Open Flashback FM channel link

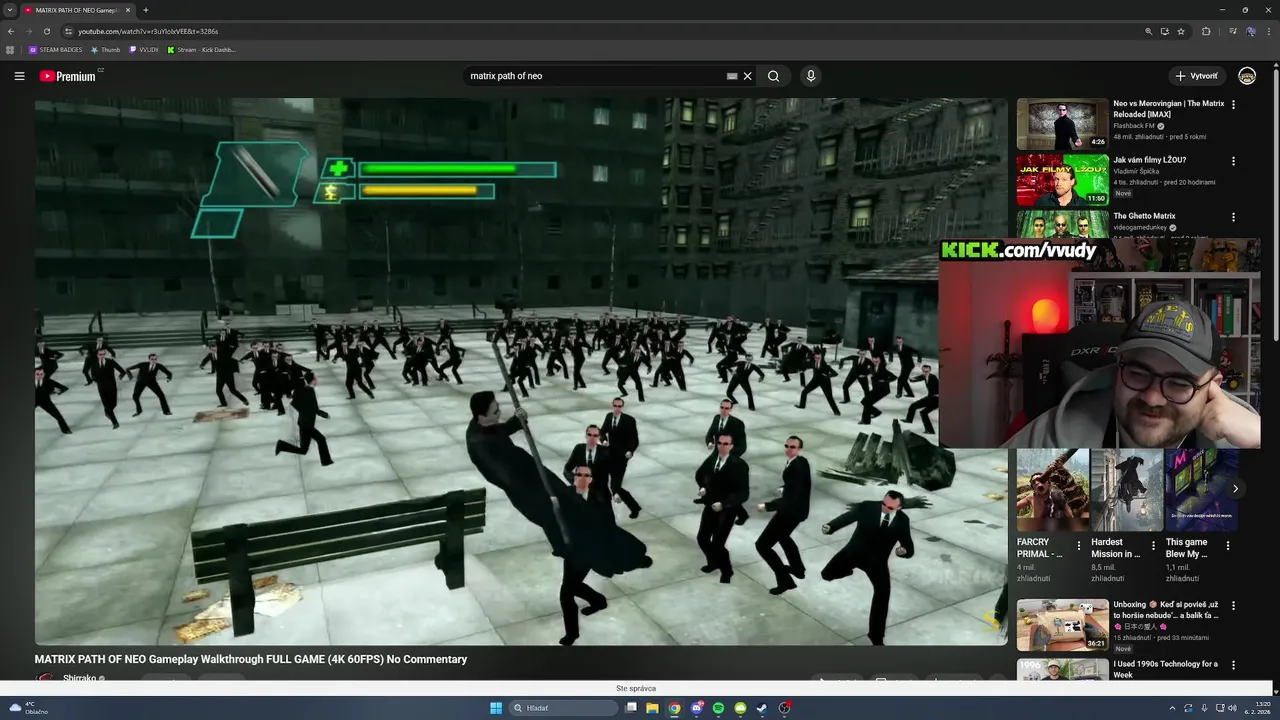coord(1134,126)
